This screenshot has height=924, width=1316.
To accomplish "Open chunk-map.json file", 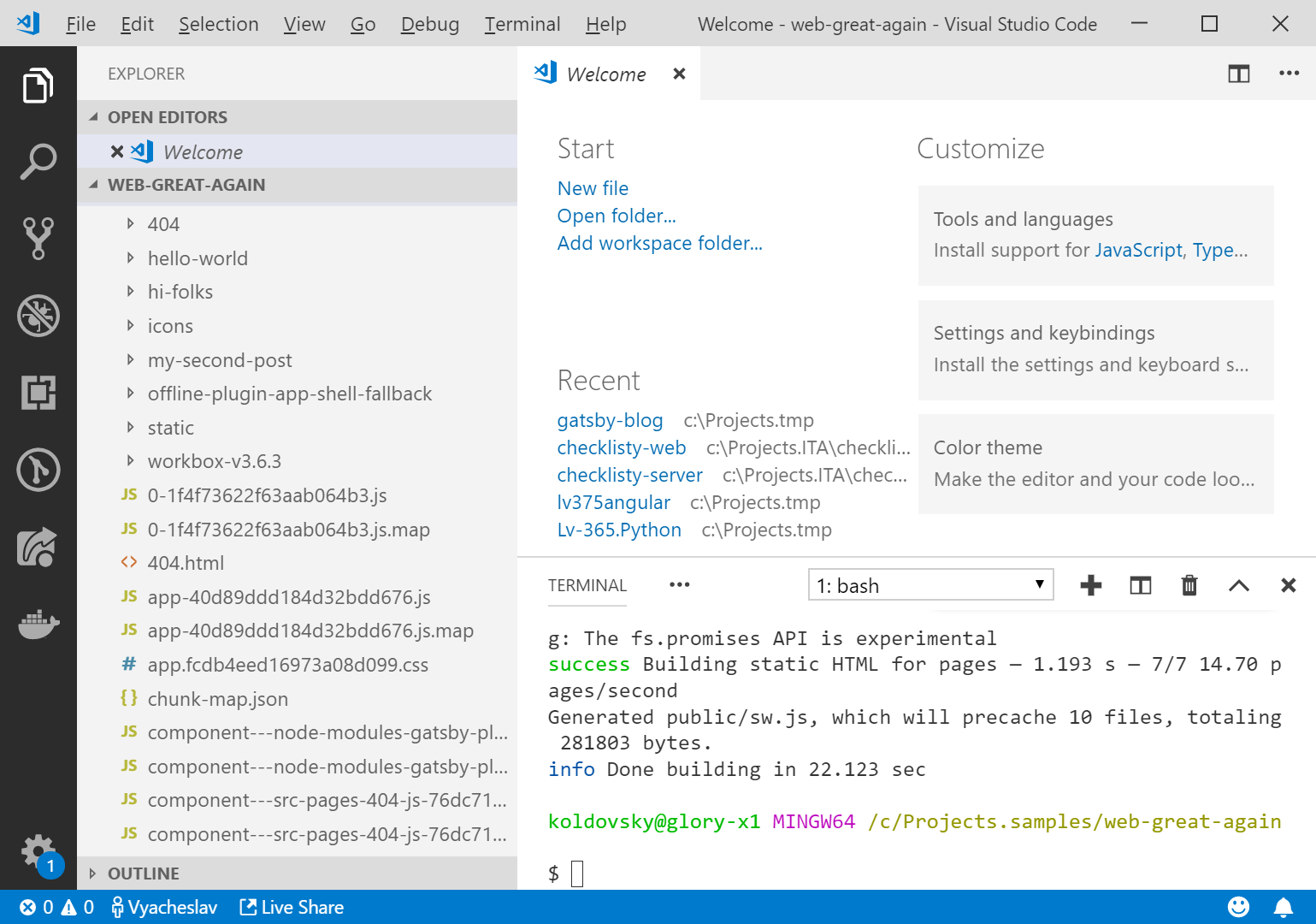I will click(297, 699).
